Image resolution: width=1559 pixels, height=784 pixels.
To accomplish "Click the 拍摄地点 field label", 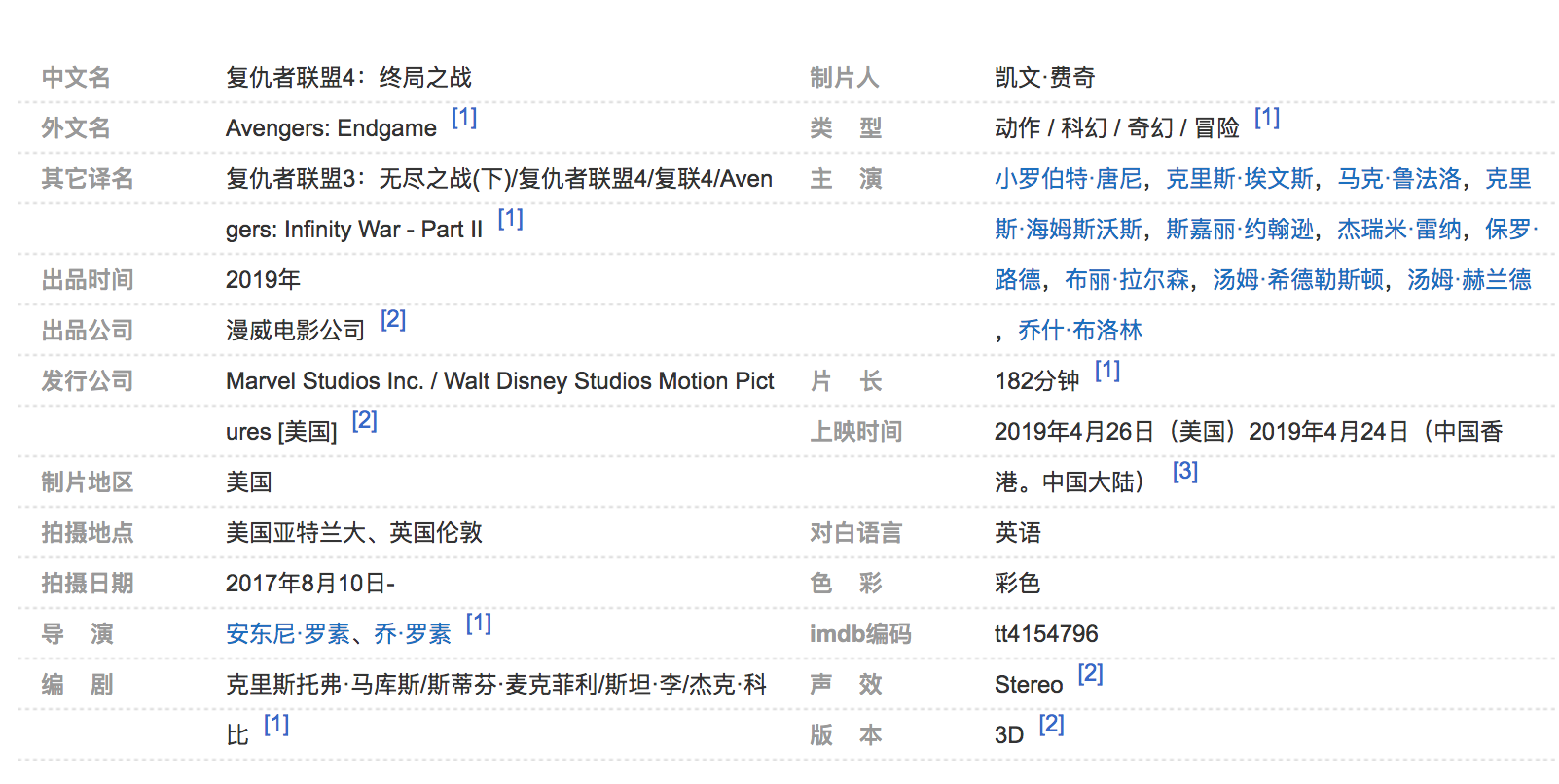I will (x=88, y=533).
